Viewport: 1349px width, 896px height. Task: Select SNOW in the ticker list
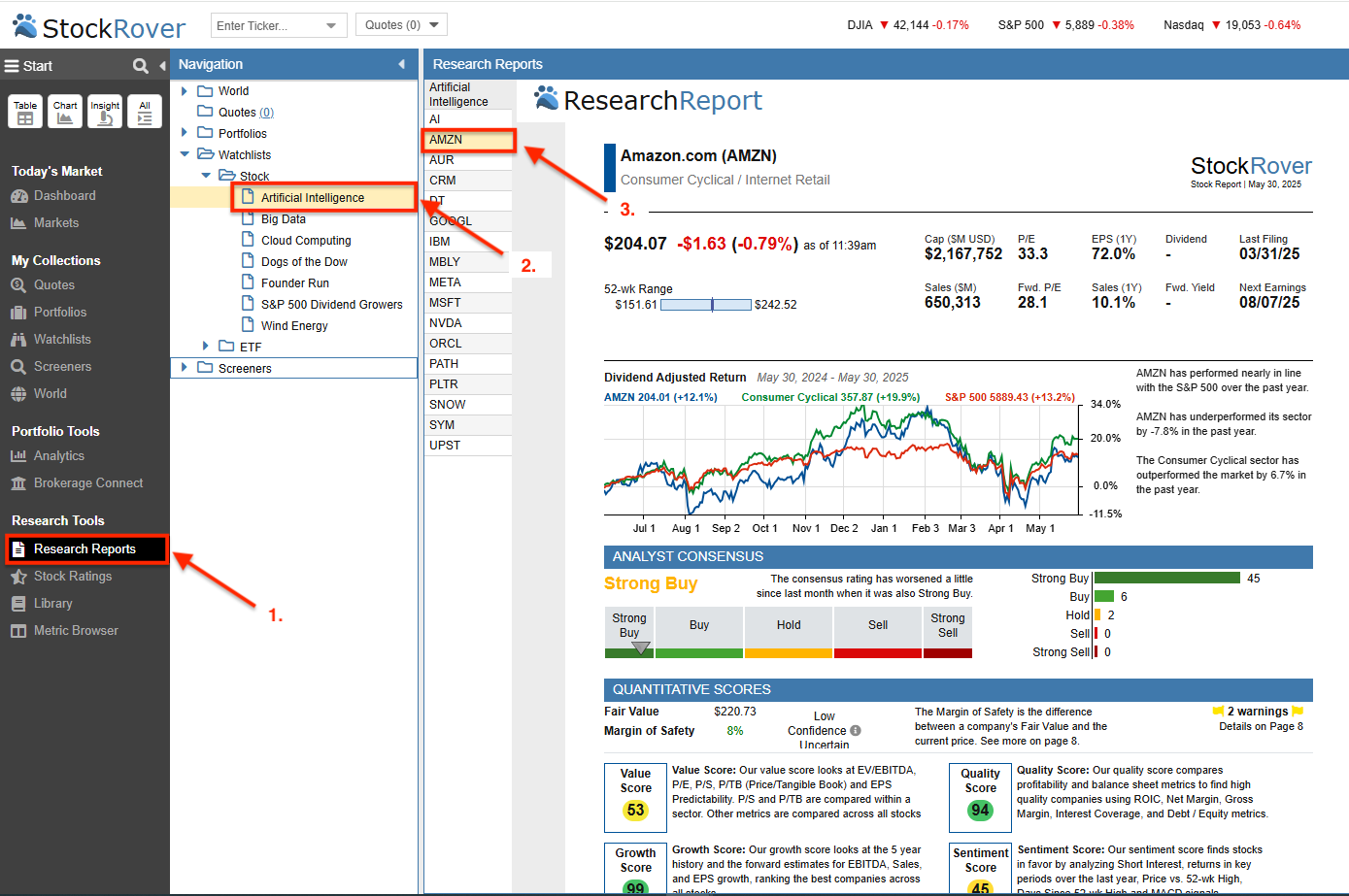(x=468, y=405)
